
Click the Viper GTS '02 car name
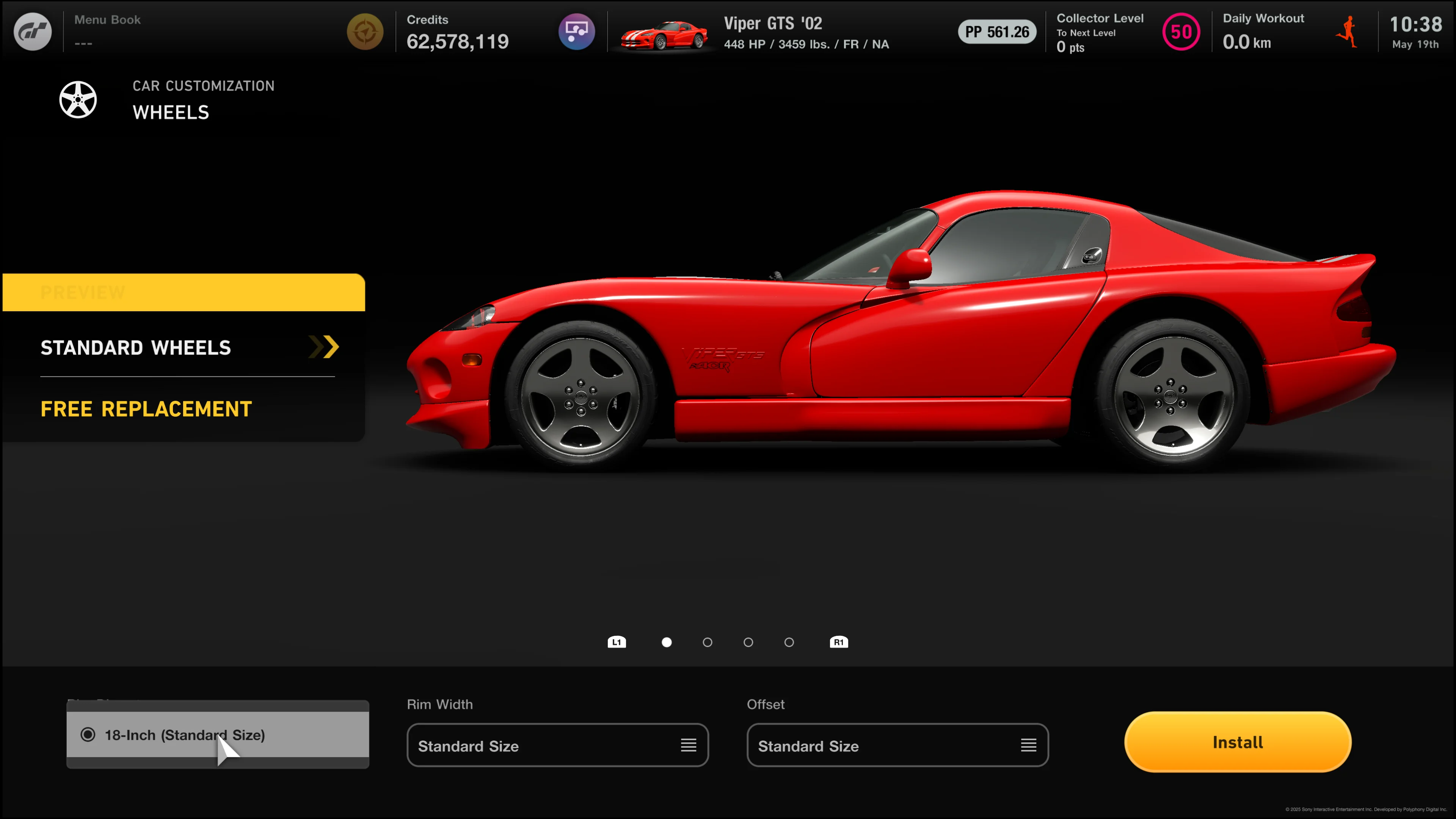[x=773, y=23]
